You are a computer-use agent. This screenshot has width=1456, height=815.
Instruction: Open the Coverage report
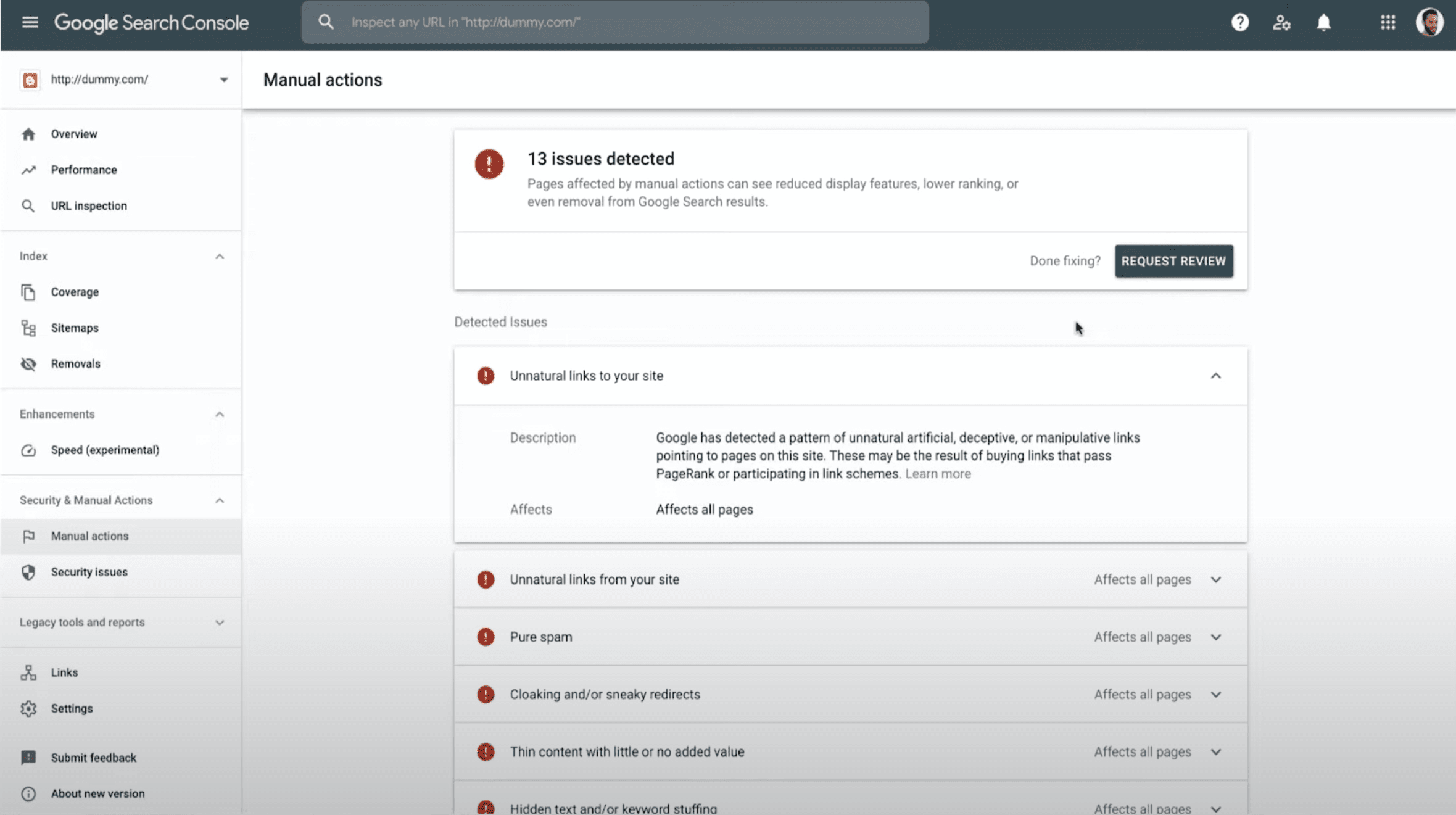120,292
